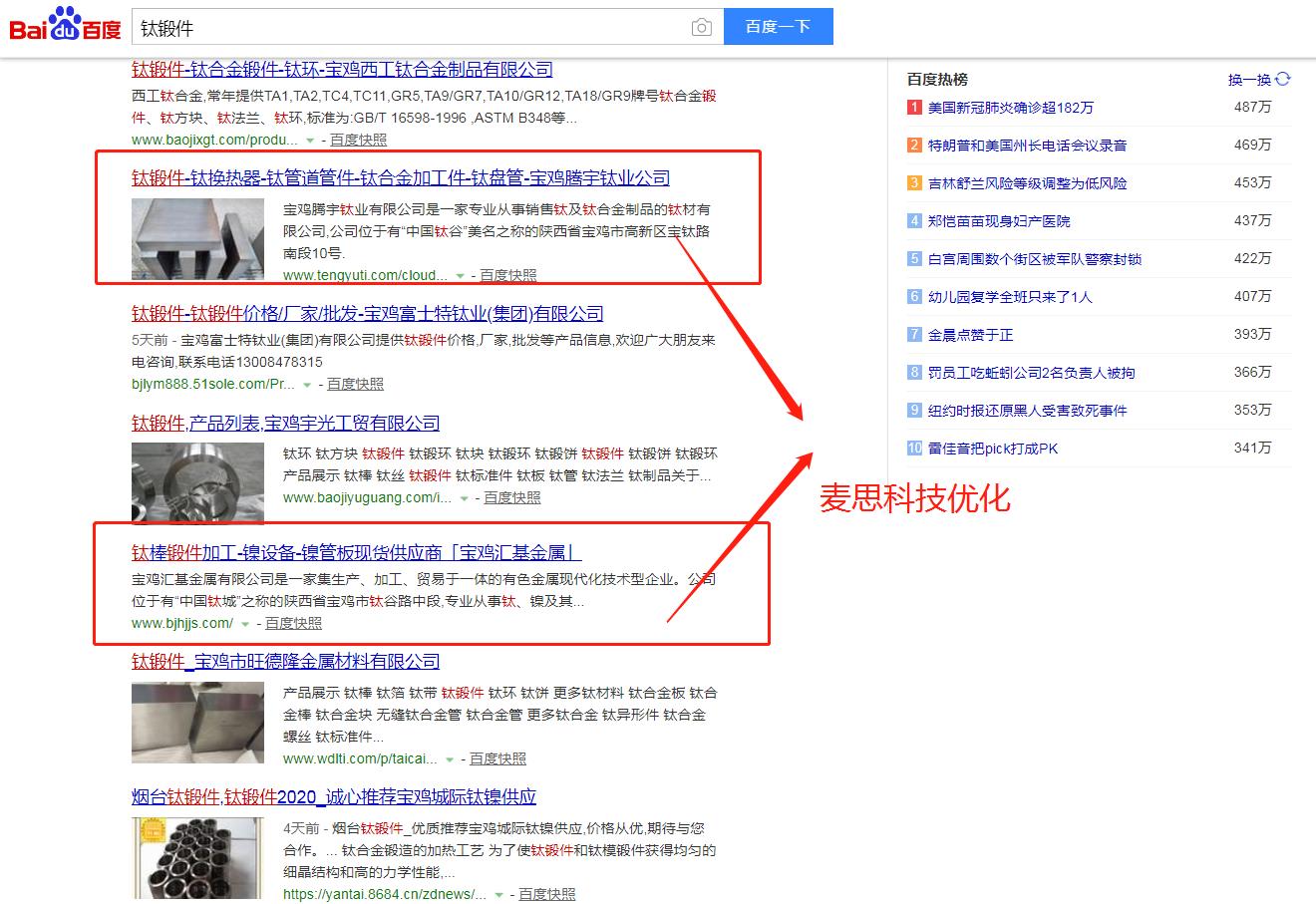
Task: Open hot topic 纽约时报还原黑人受害致死事件
Action: click(1028, 411)
